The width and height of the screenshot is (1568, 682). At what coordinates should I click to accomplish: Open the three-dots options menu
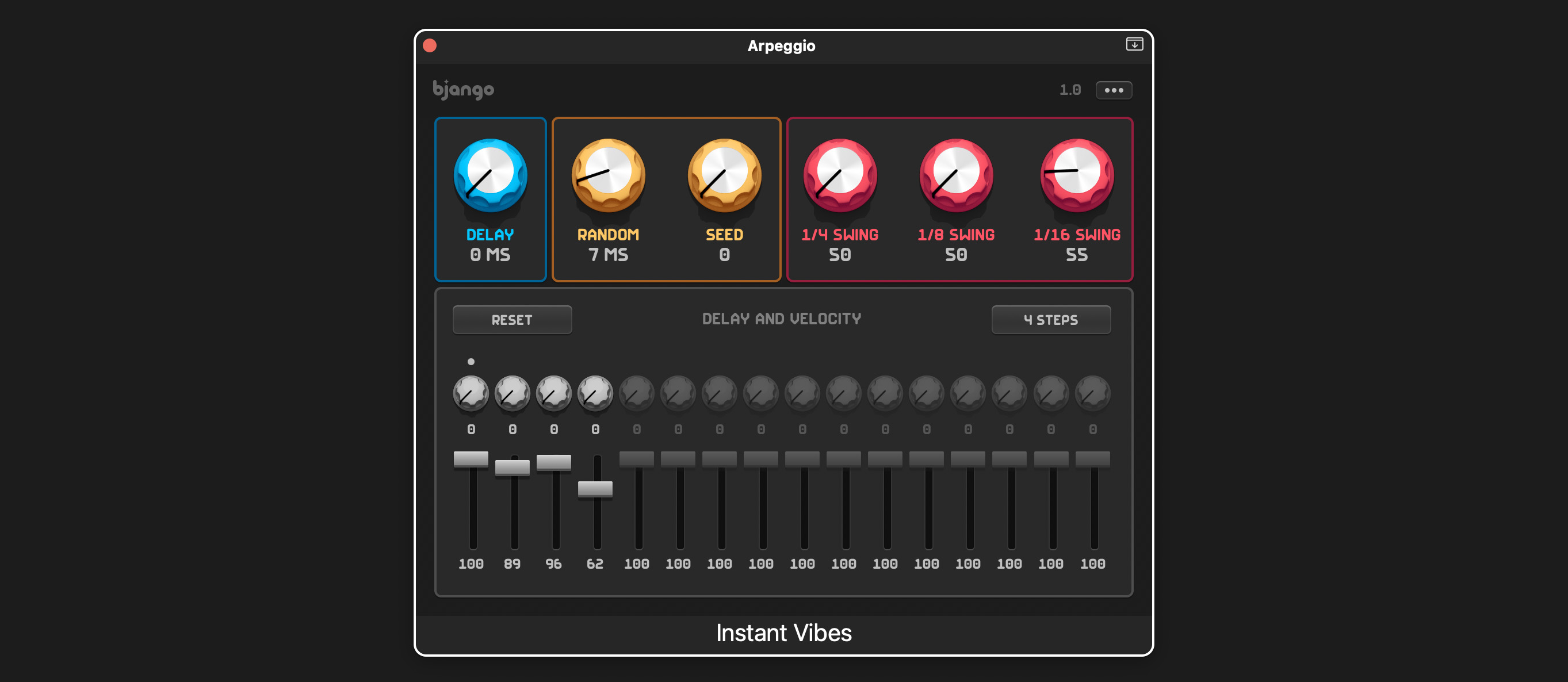(x=1114, y=90)
